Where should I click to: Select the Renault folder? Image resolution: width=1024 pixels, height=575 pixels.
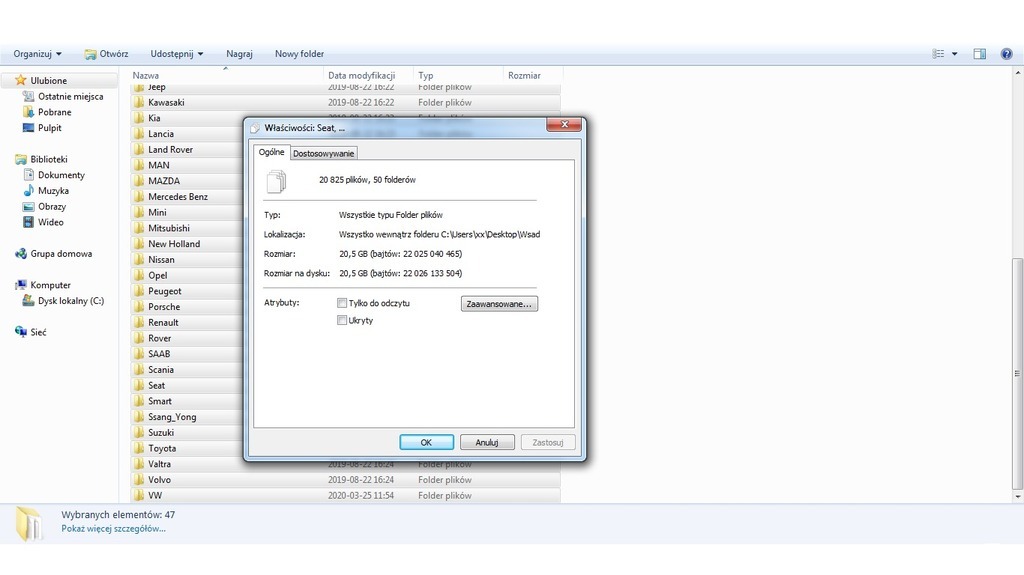coord(163,322)
